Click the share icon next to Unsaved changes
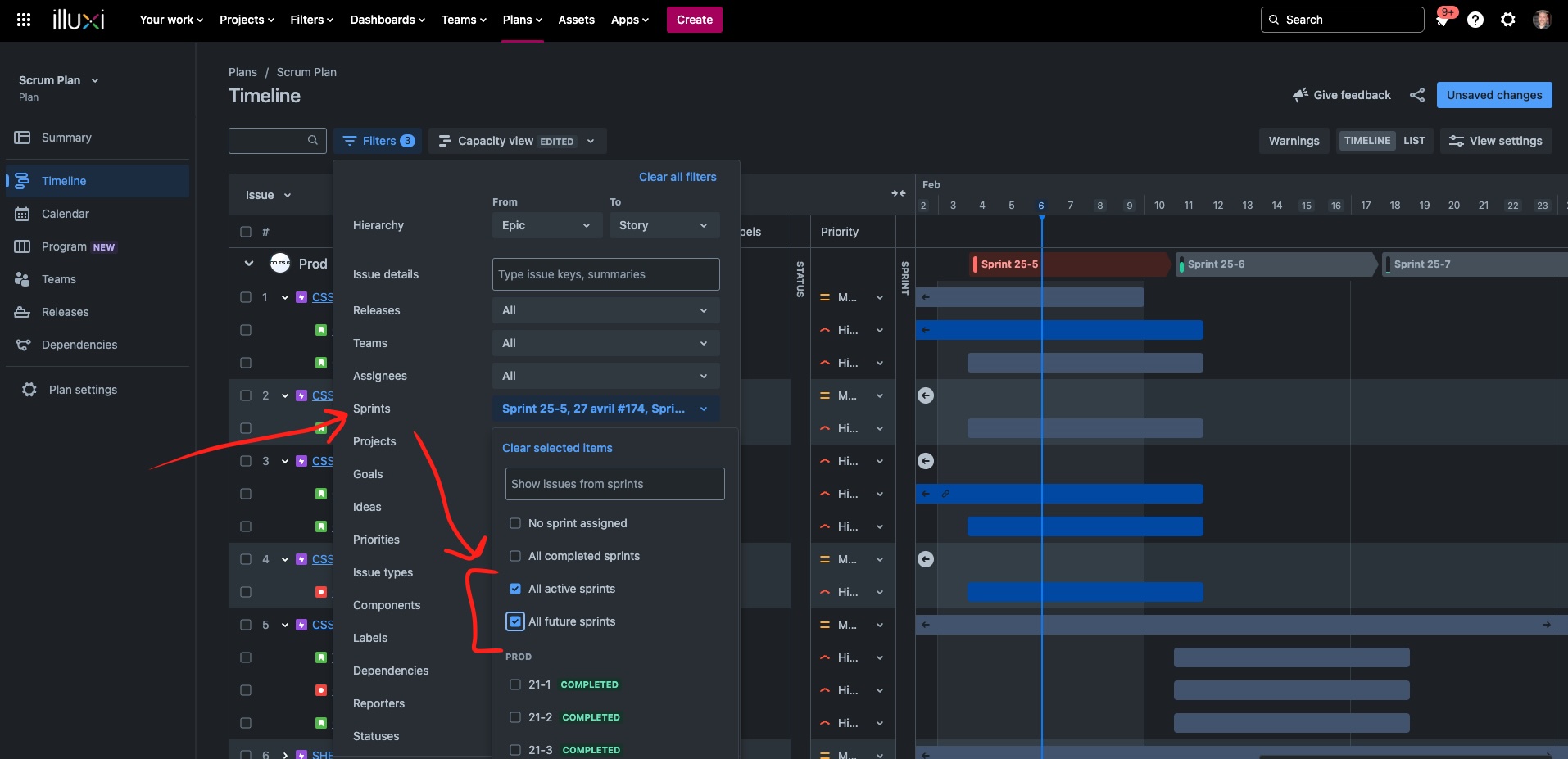Viewport: 1568px width, 759px height. coord(1417,95)
